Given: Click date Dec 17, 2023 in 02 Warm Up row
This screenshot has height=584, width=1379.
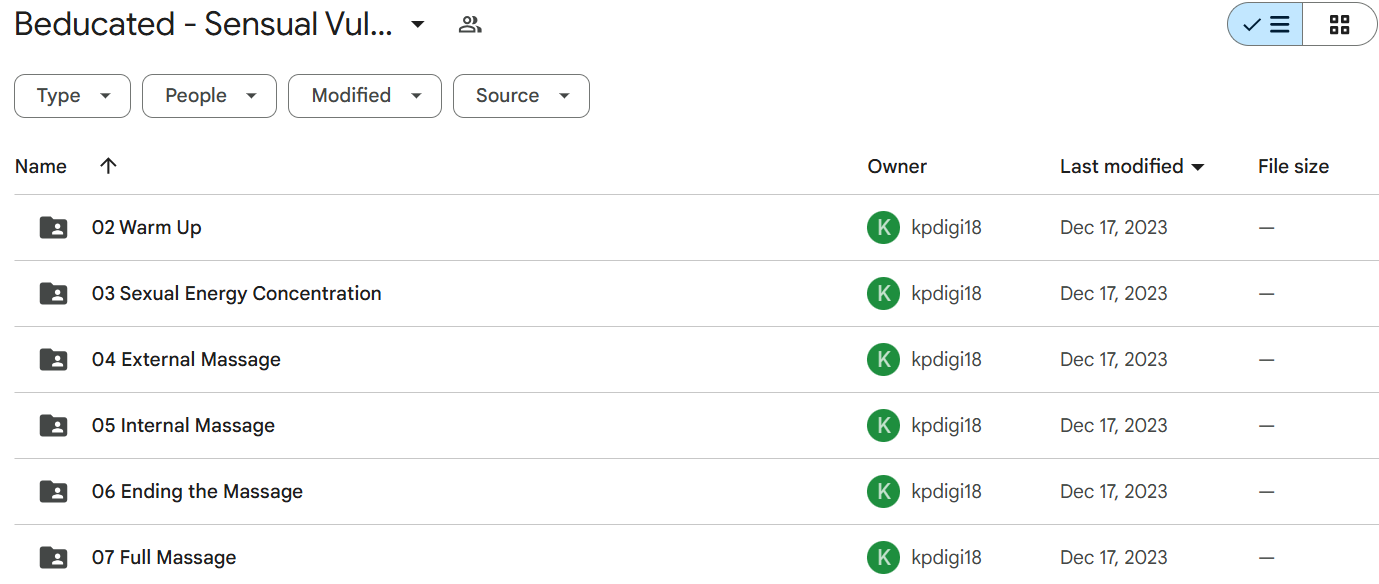Looking at the screenshot, I should pyautogui.click(x=1114, y=228).
